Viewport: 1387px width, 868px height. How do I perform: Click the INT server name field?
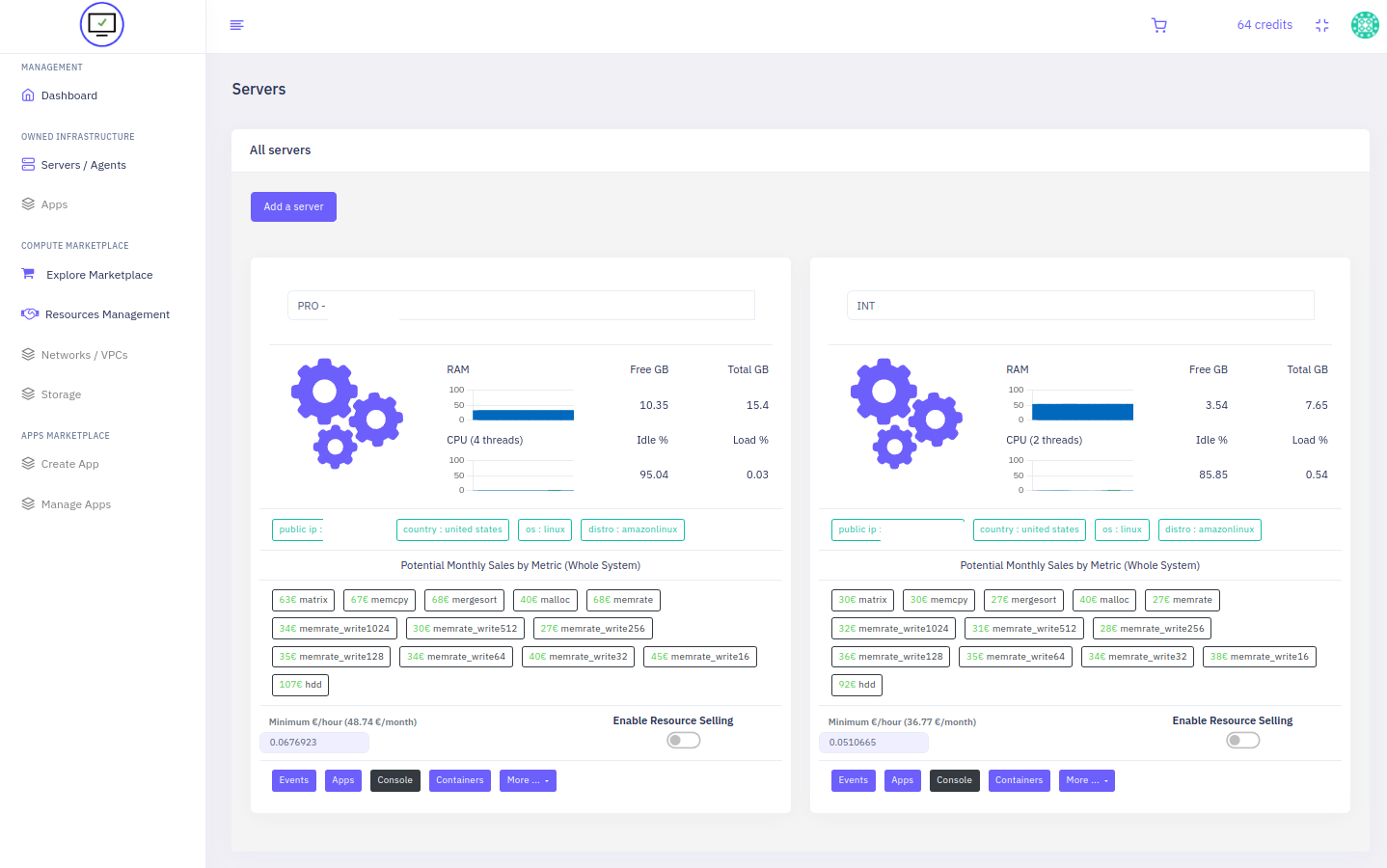click(1129, 306)
